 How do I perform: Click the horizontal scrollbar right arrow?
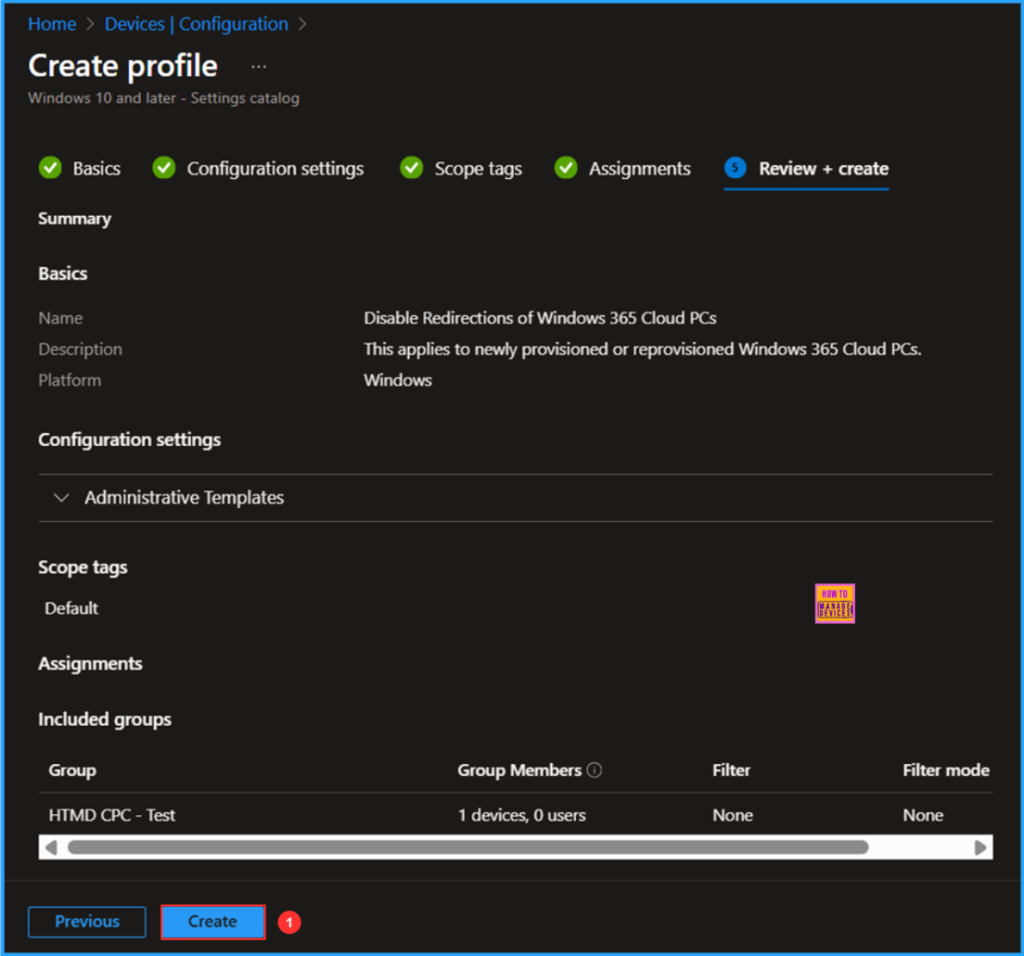tap(980, 848)
